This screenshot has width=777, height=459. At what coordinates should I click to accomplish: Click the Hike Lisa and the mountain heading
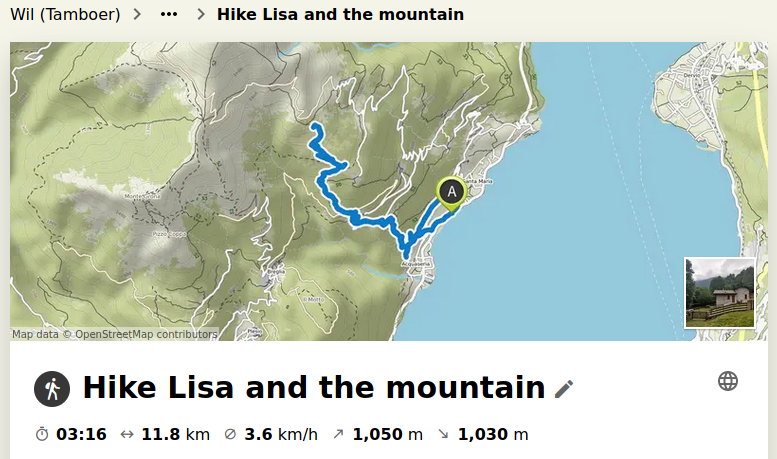[314, 388]
